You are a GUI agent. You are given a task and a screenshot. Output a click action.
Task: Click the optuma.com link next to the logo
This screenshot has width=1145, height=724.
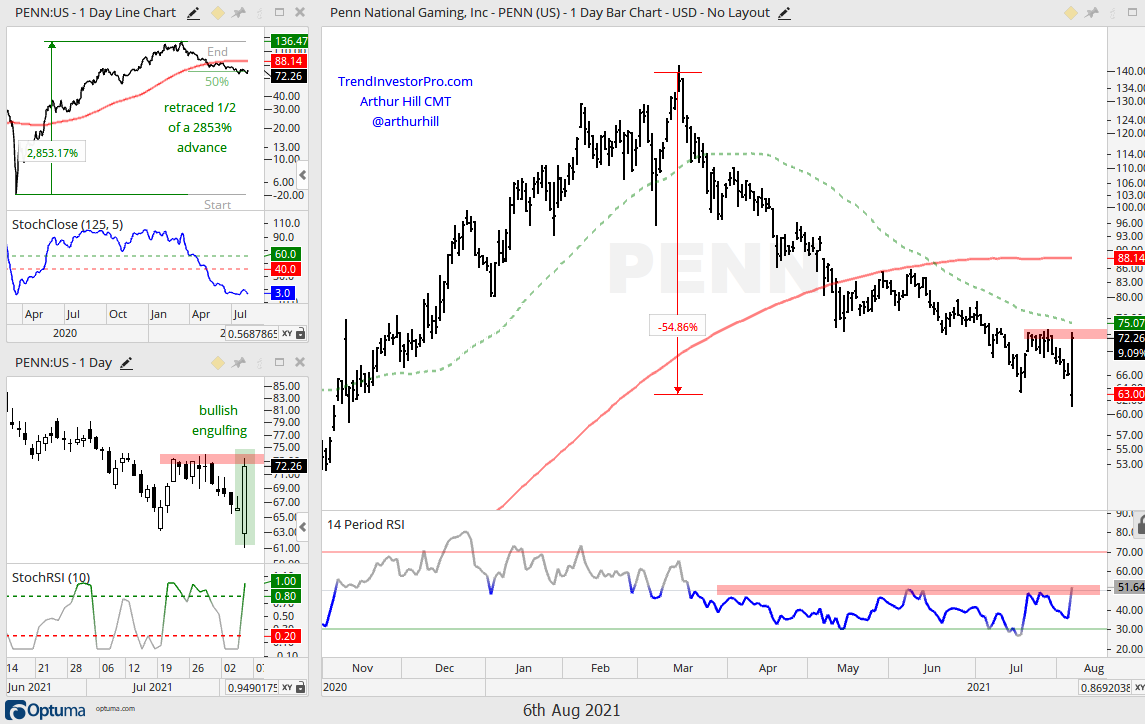(x=115, y=709)
